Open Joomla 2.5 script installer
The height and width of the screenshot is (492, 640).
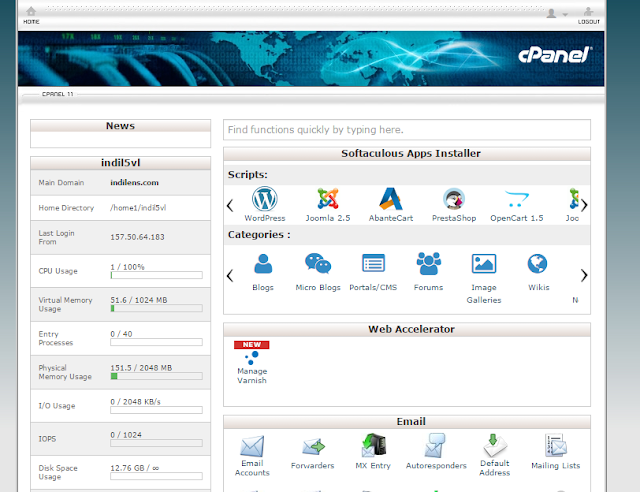pos(328,204)
